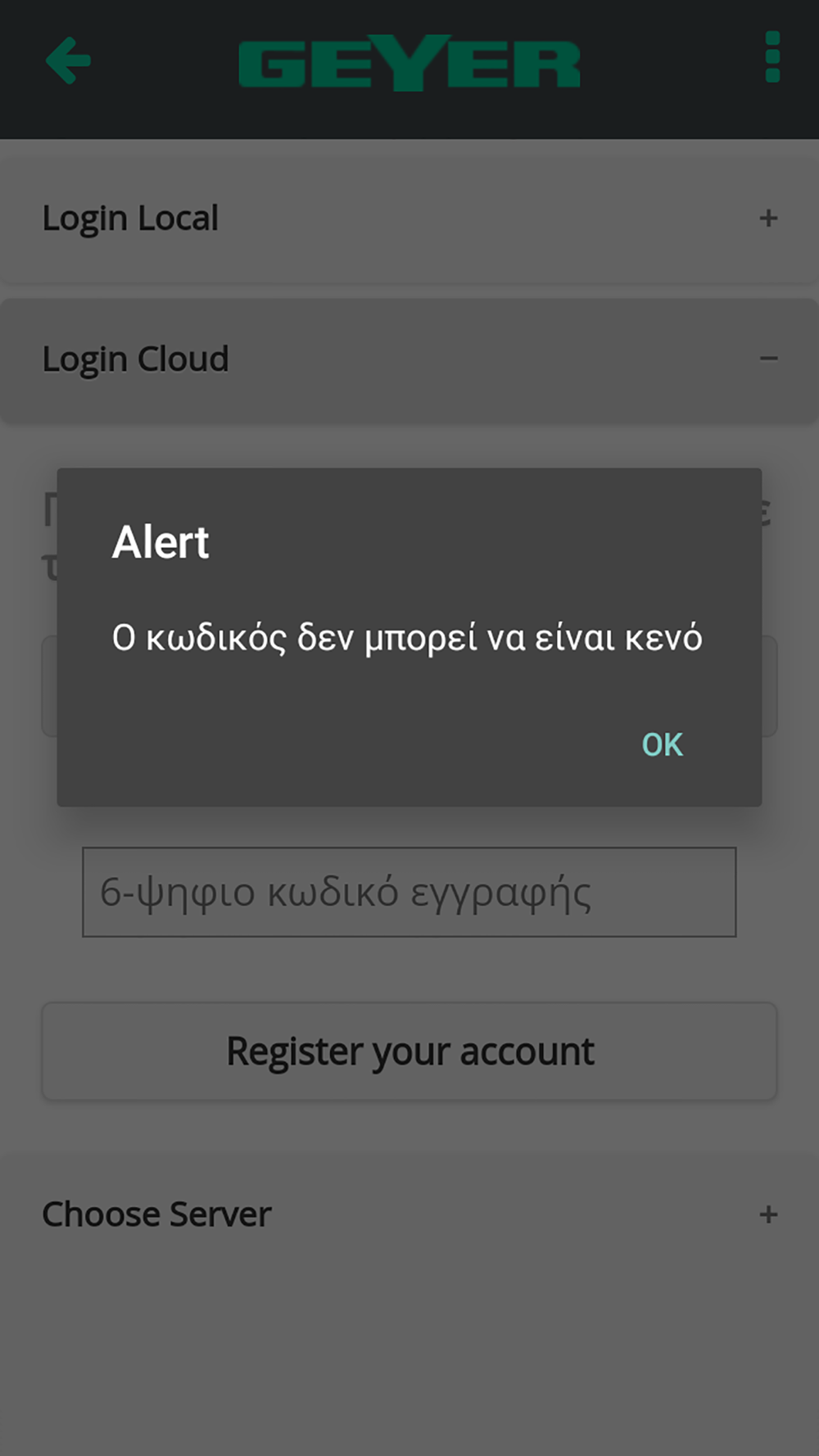819x1456 pixels.
Task: Dismiss the alert with OK
Action: tap(662, 744)
